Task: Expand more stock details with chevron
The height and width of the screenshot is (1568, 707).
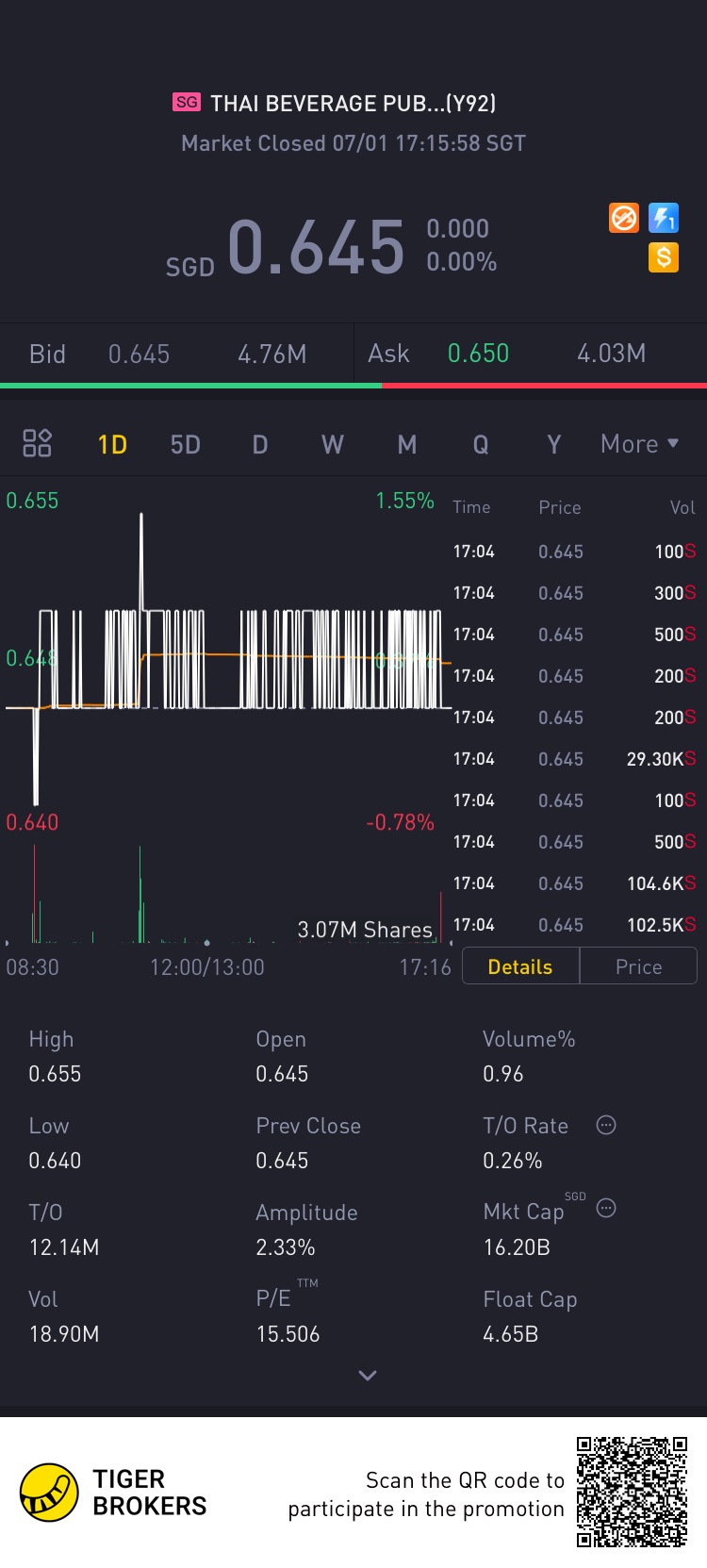Action: 368,1376
